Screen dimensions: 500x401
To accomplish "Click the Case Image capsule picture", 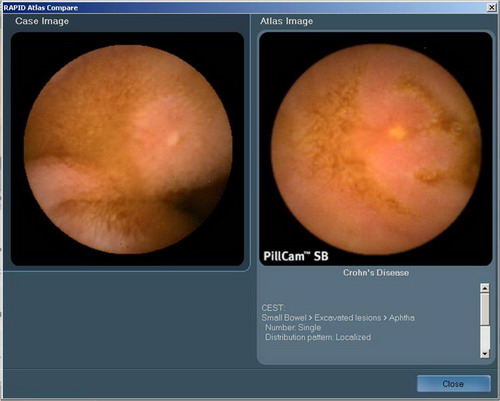I will 127,149.
